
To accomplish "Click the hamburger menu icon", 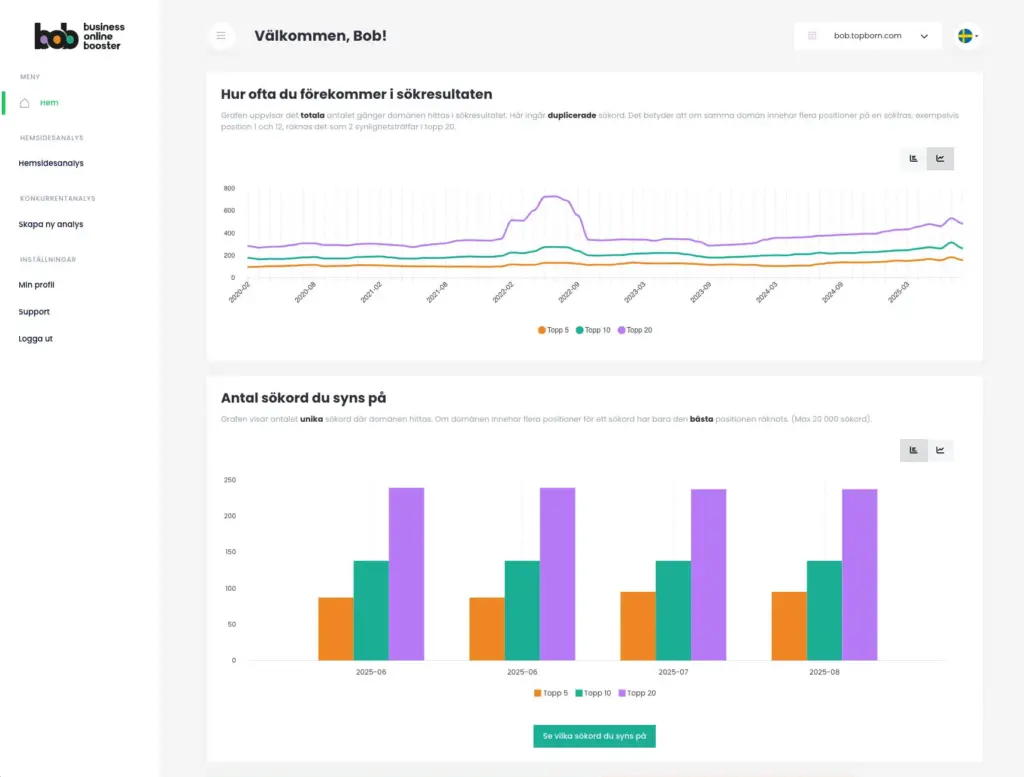I will (221, 36).
